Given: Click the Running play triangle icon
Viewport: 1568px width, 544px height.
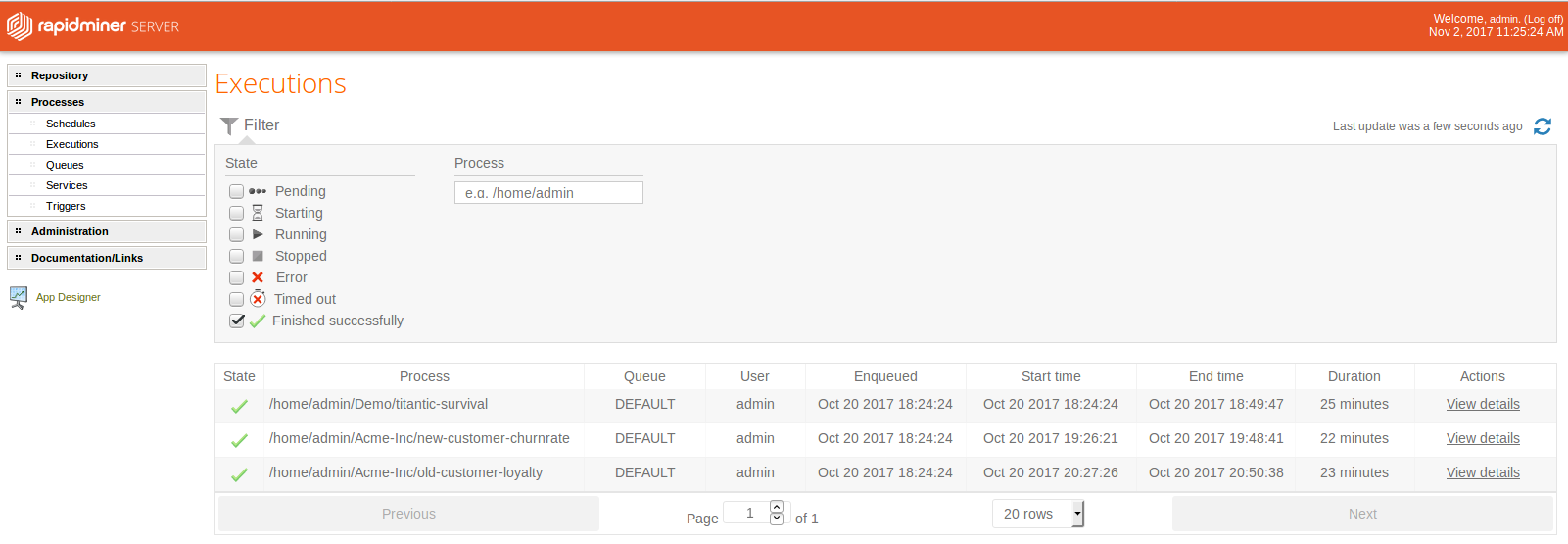Looking at the screenshot, I should [x=258, y=235].
